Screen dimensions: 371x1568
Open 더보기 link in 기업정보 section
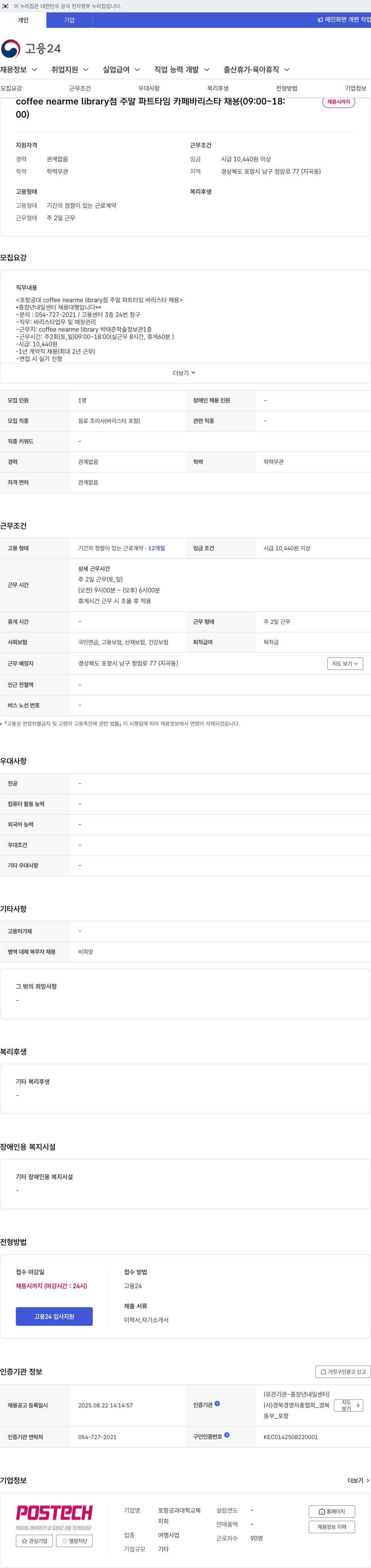[358, 1481]
